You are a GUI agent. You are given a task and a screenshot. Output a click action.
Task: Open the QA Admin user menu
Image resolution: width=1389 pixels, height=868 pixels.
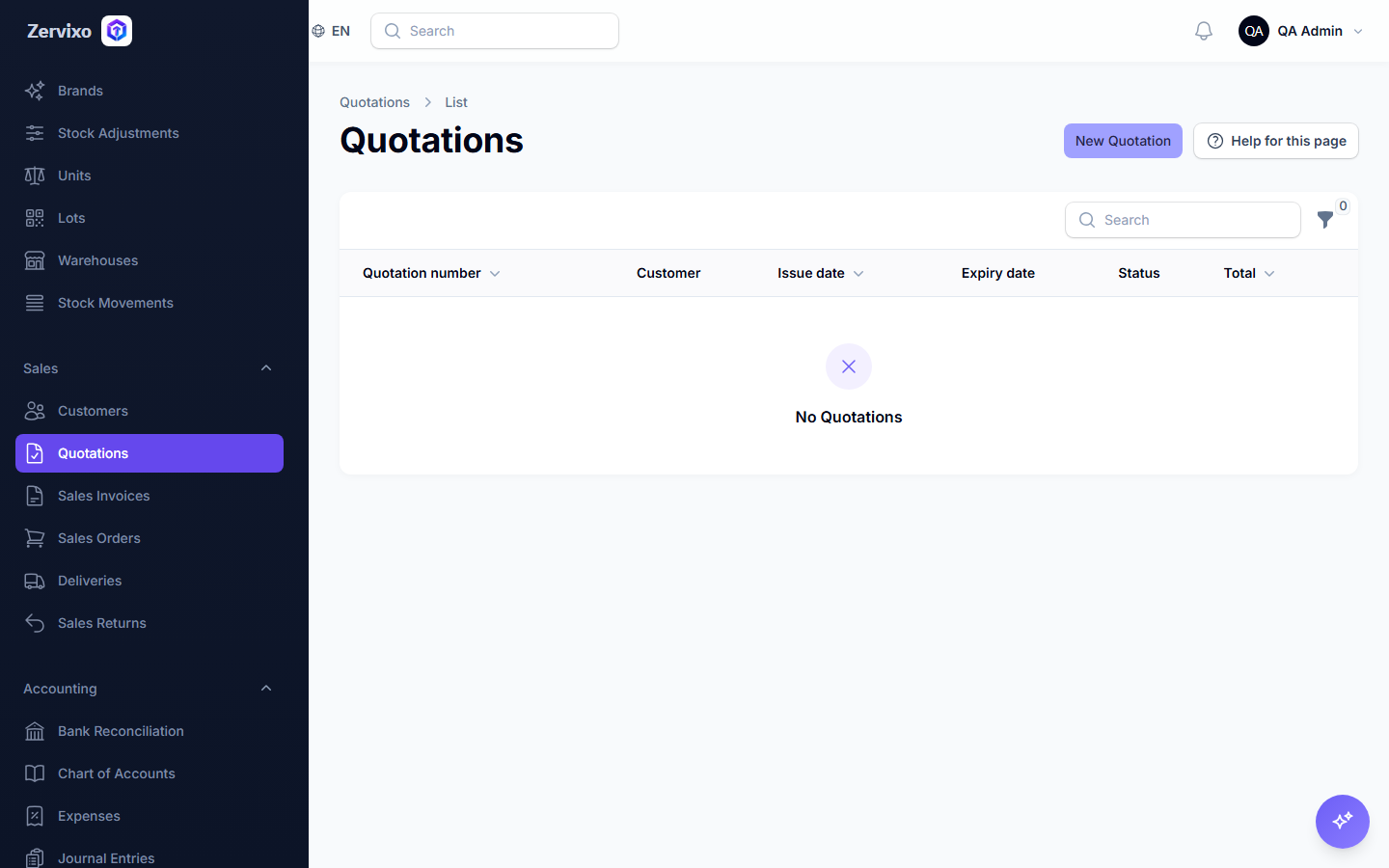[x=1301, y=31]
